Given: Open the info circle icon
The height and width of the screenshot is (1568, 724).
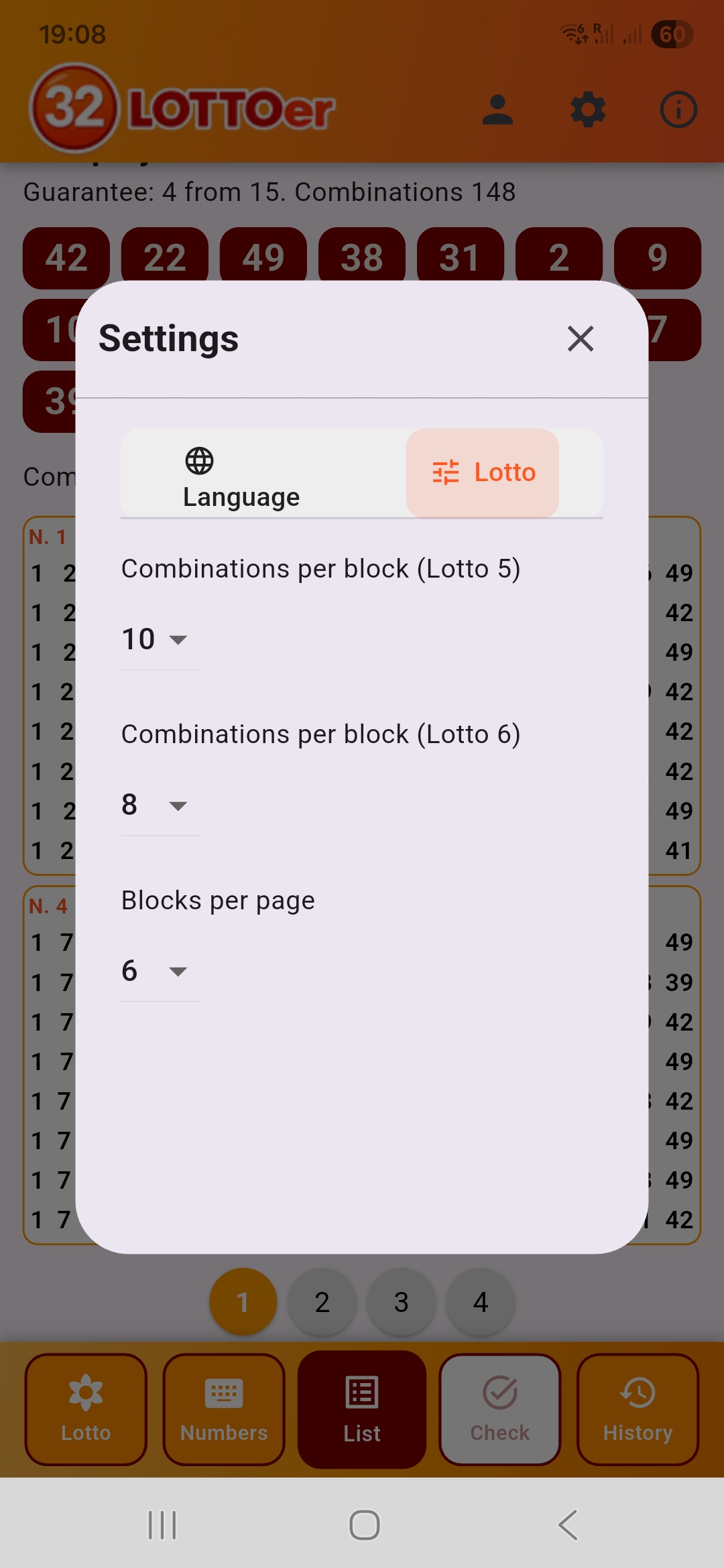Looking at the screenshot, I should [678, 110].
